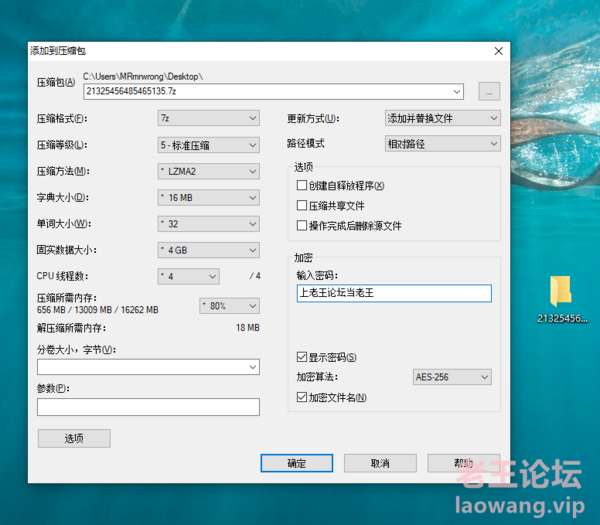Click the 取消 button

[380, 463]
